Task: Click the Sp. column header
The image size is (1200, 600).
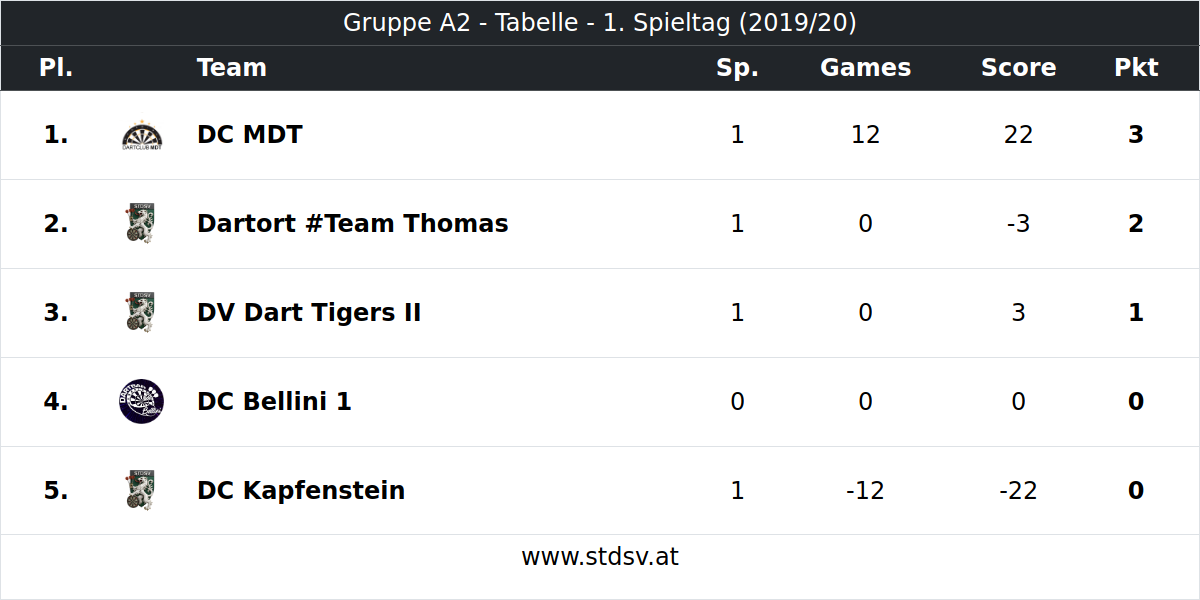Action: click(x=737, y=68)
